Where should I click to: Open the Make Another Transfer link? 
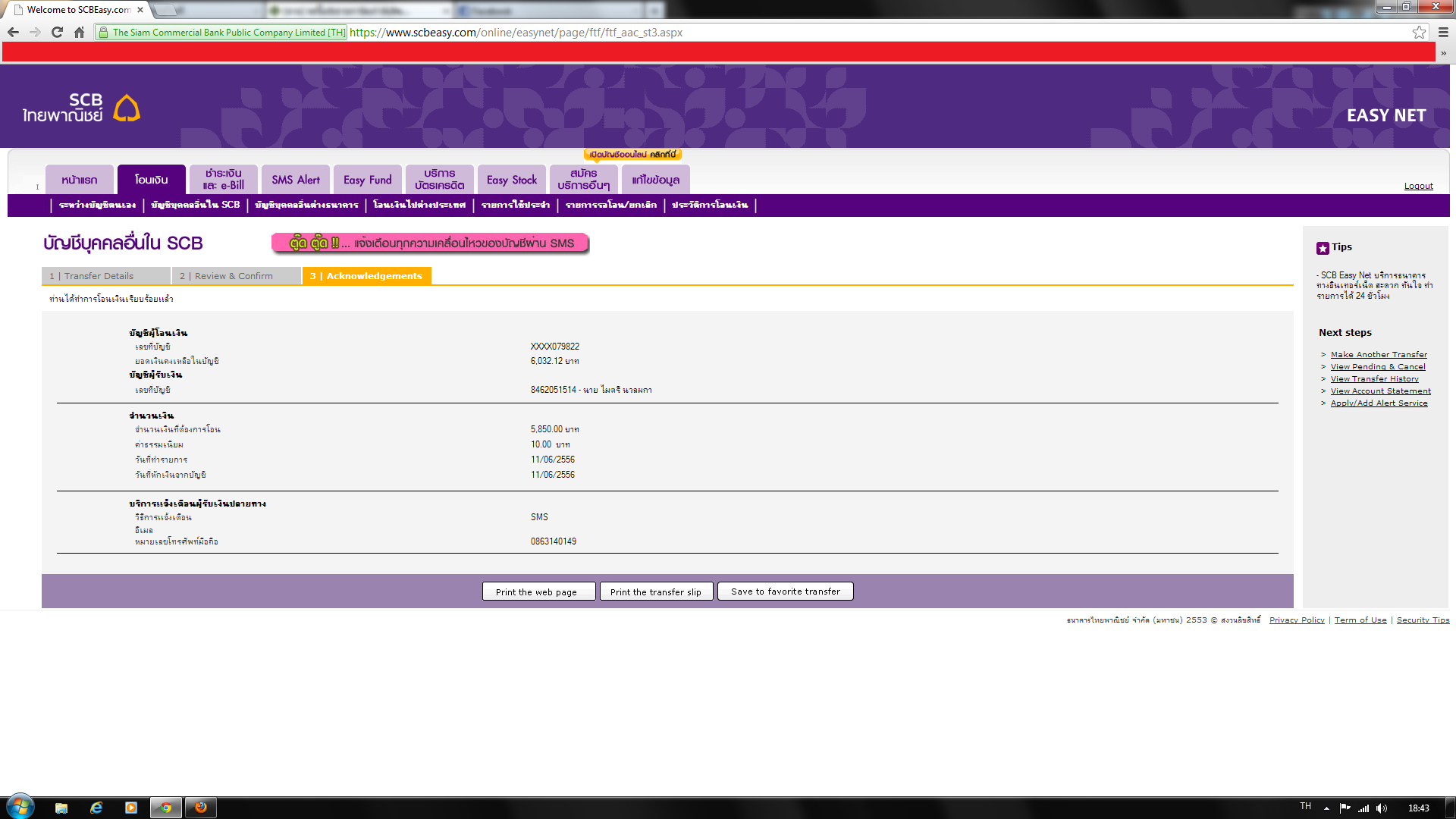tap(1379, 355)
